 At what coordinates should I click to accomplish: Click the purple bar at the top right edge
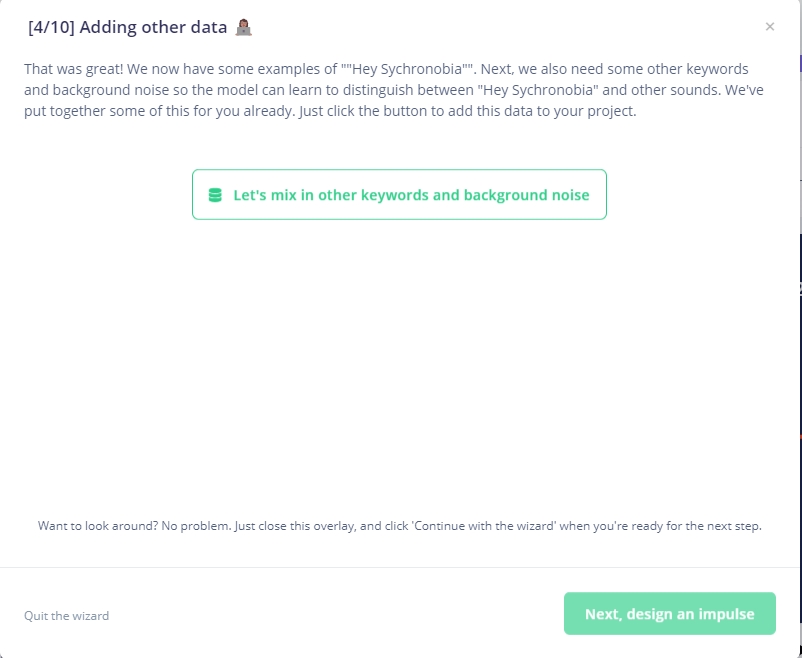click(800, 63)
